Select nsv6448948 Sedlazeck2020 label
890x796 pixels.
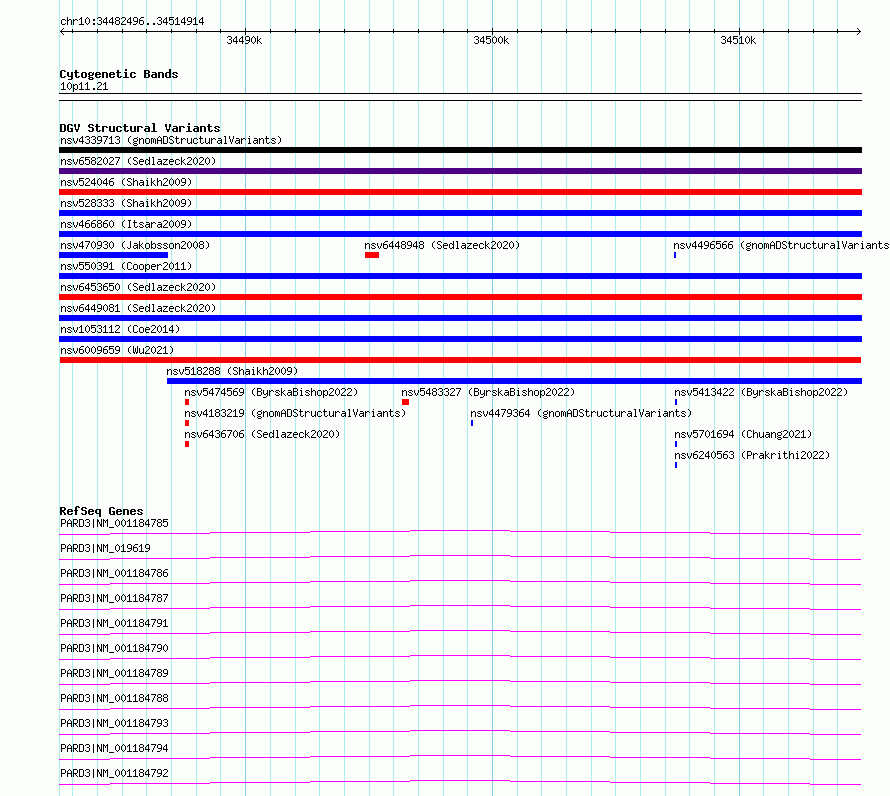click(442, 245)
